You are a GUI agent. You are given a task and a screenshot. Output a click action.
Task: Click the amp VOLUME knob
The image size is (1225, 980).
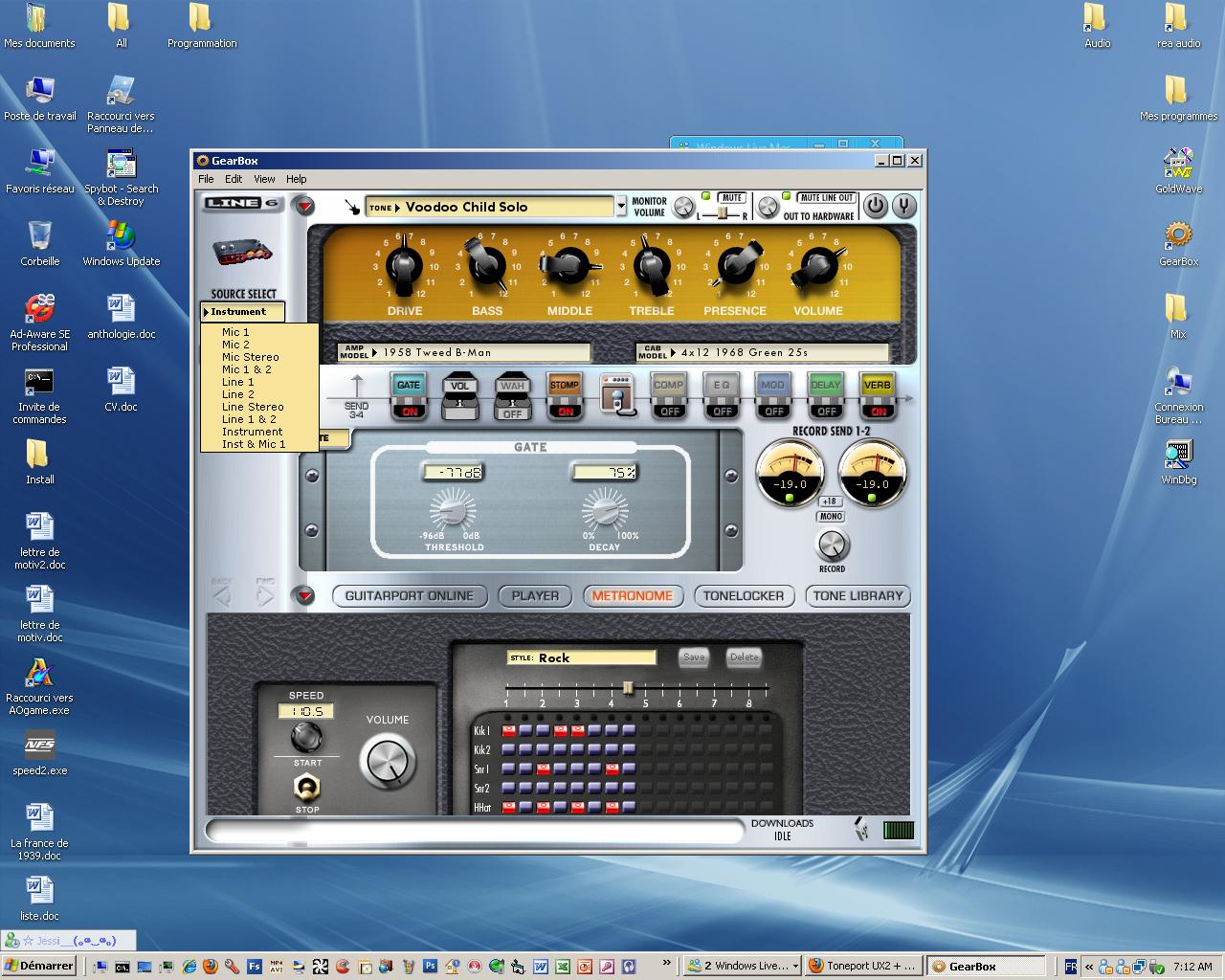(x=817, y=265)
